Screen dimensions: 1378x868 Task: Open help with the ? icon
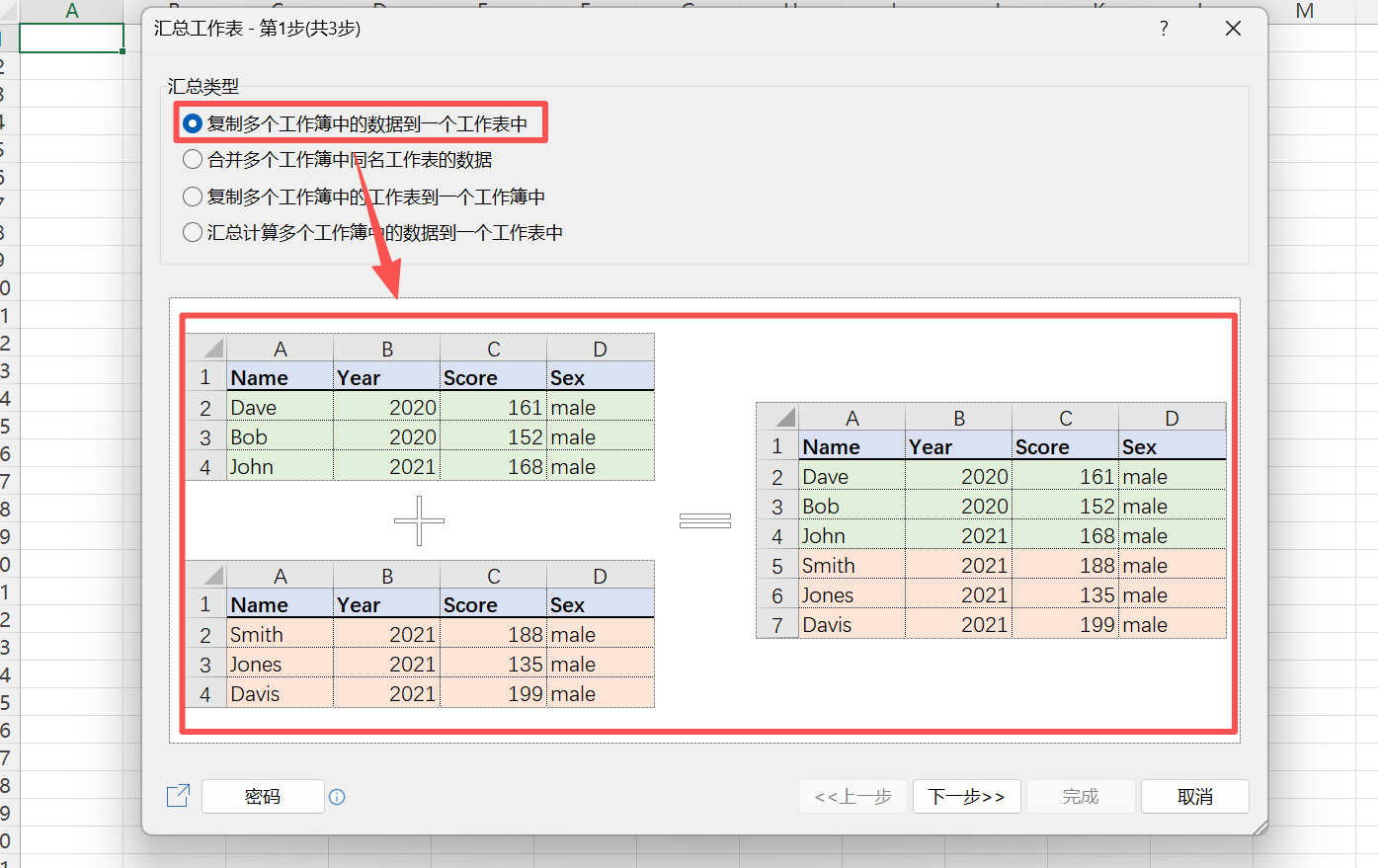tap(1164, 29)
